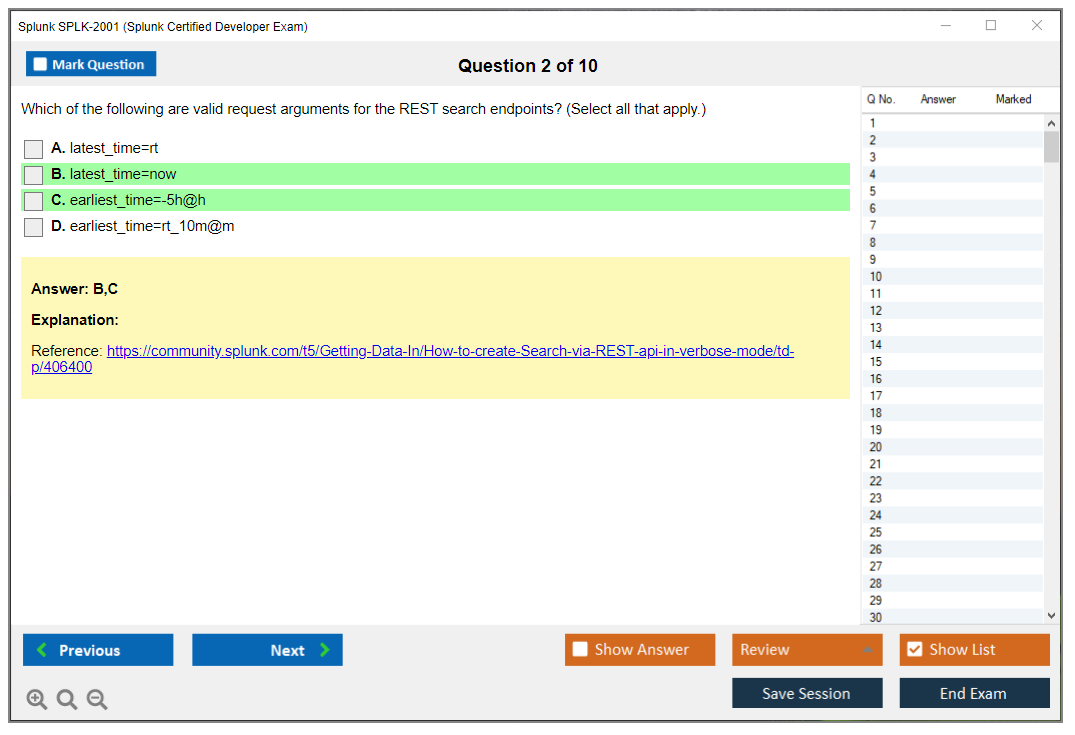Click the zoom in magnifier icon
The image size is (1075, 735).
pyautogui.click(x=37, y=700)
